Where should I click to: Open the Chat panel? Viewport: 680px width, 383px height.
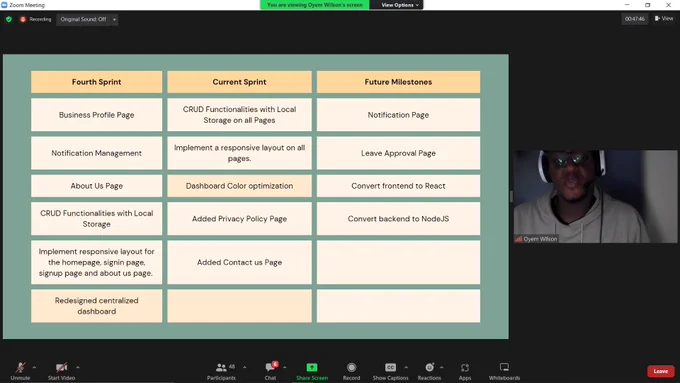(271, 371)
